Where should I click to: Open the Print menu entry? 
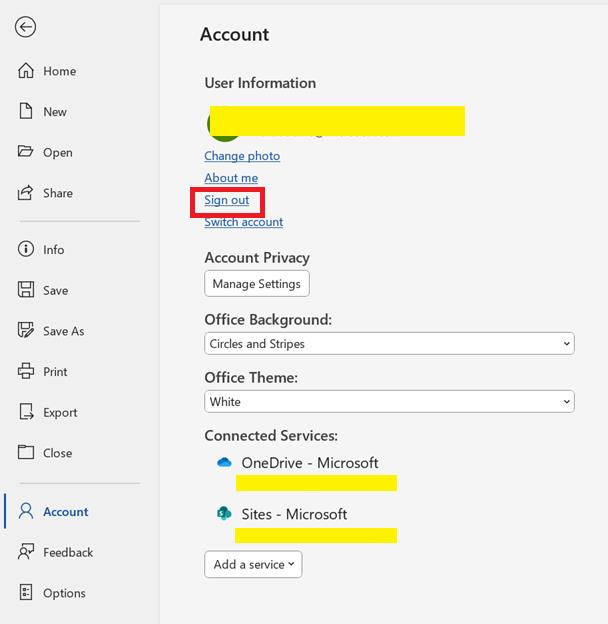point(55,372)
